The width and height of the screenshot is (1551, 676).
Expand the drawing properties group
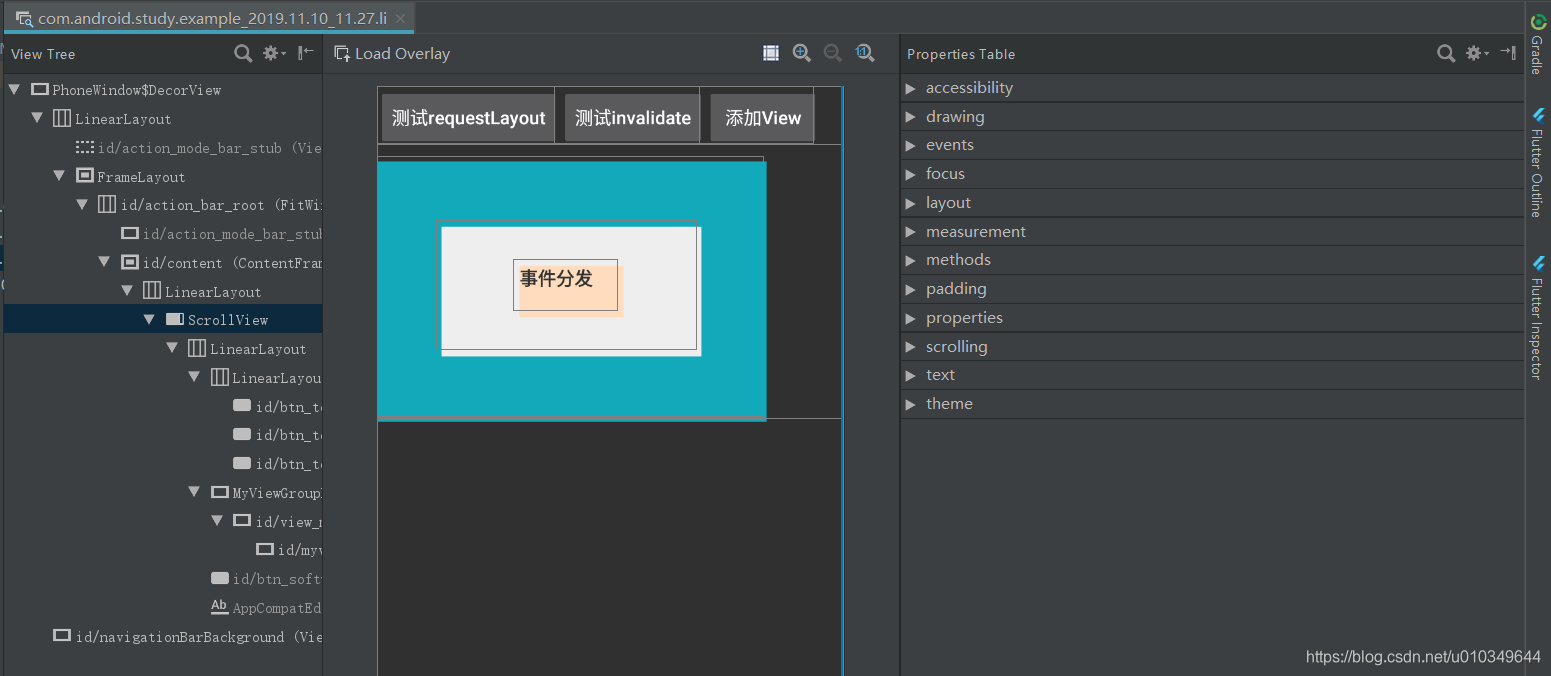[910, 117]
